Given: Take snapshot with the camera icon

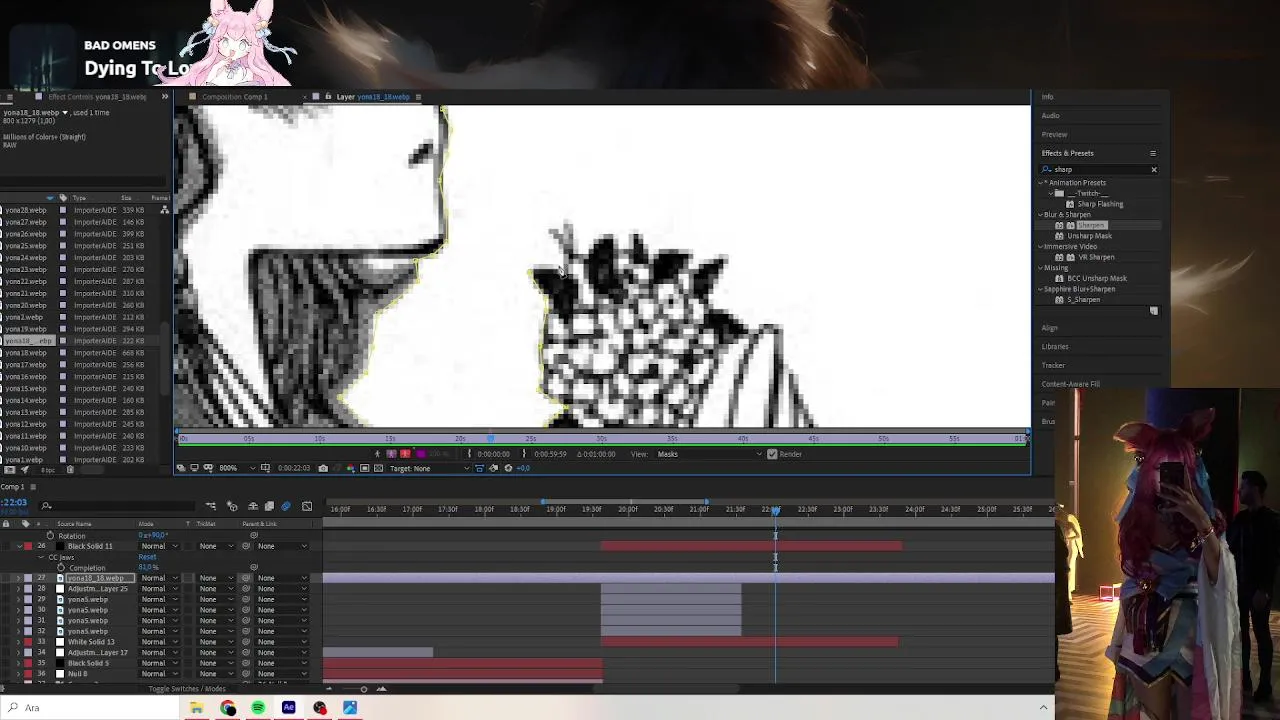Looking at the screenshot, I should [x=322, y=468].
